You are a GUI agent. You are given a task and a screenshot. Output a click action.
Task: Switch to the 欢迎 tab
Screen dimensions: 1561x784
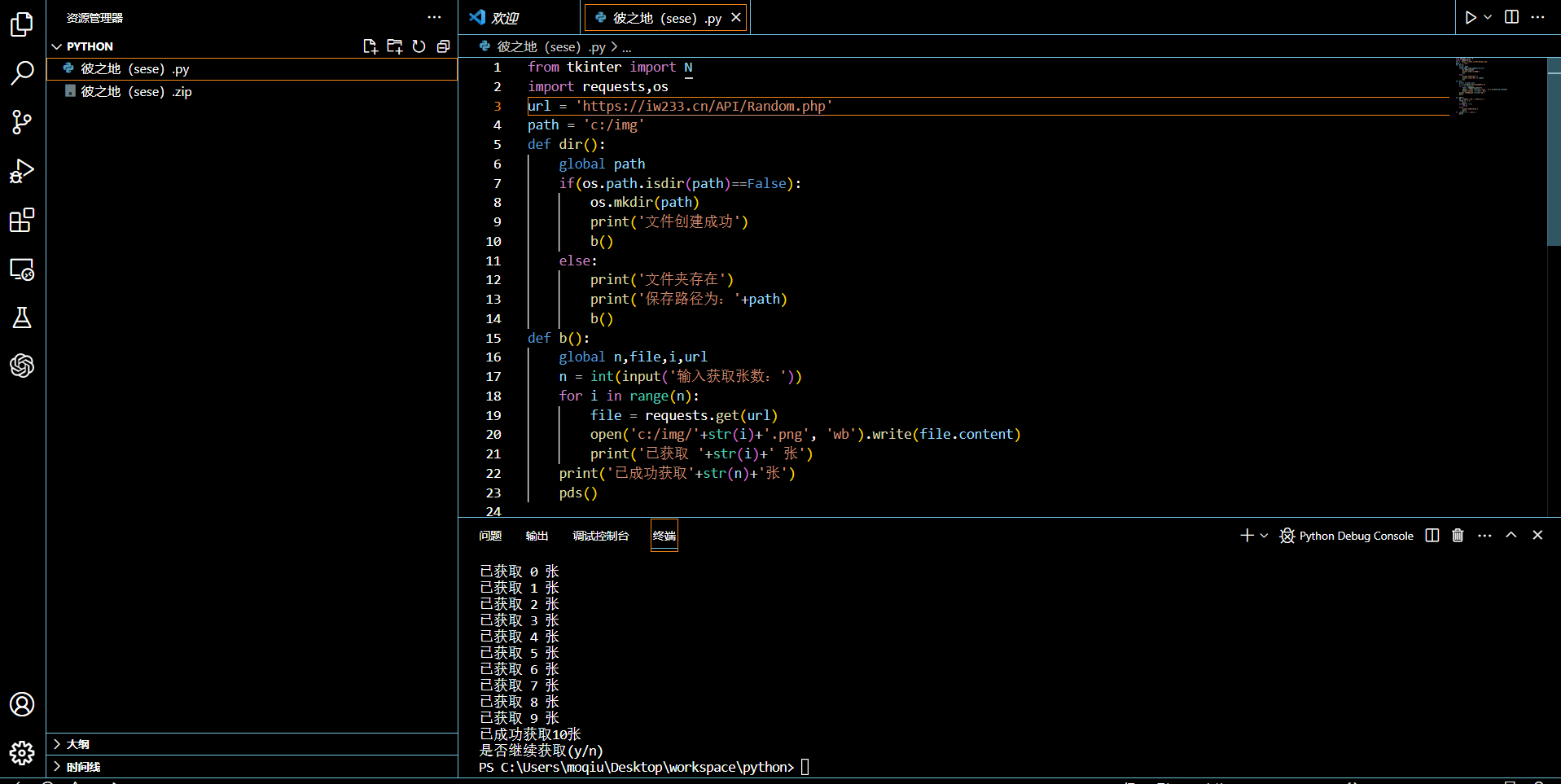520,17
